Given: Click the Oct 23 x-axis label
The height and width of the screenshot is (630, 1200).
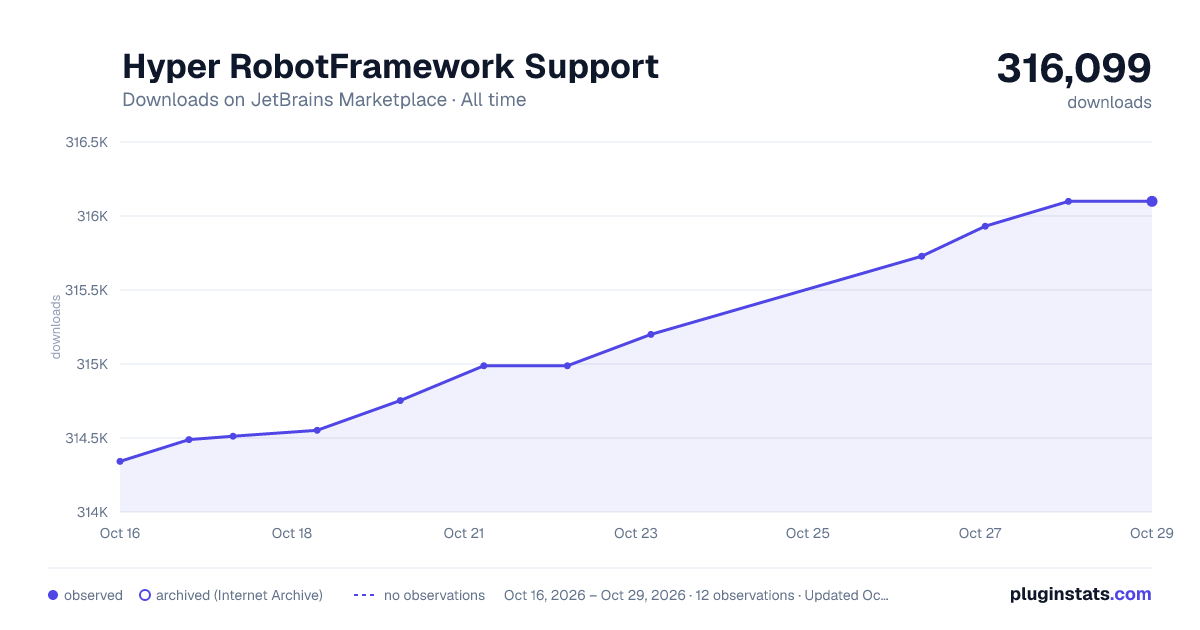Looking at the screenshot, I should (x=636, y=533).
